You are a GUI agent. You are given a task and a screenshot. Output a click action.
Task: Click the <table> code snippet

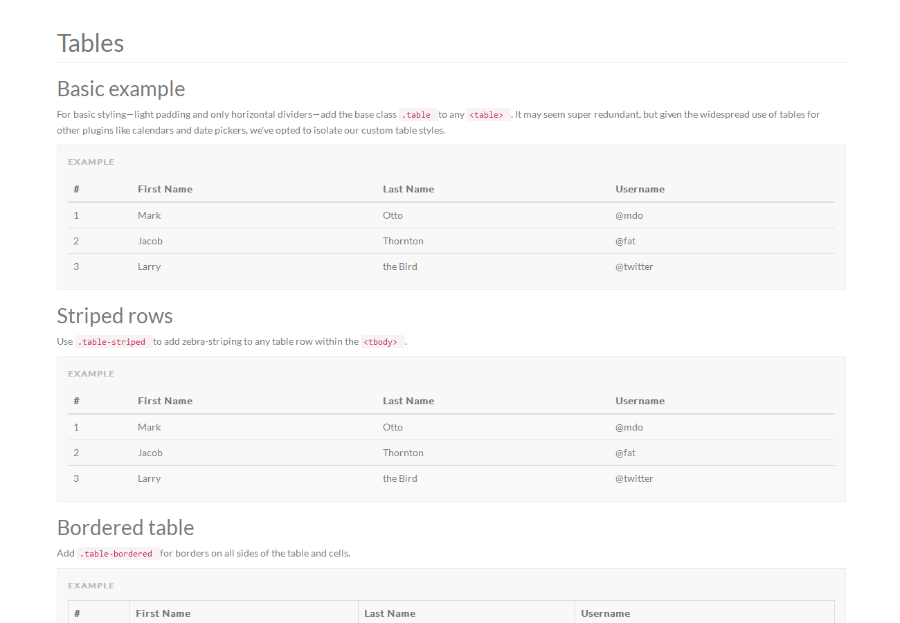(488, 115)
